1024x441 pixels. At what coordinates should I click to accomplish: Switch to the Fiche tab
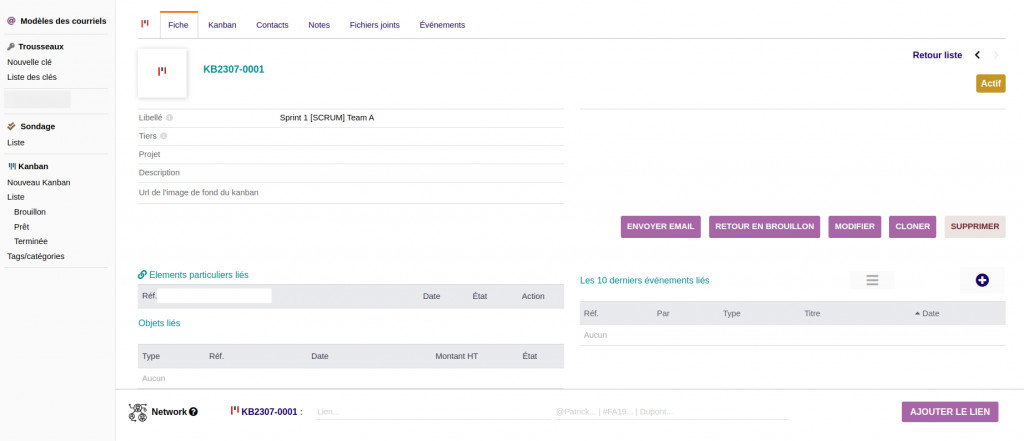(178, 25)
